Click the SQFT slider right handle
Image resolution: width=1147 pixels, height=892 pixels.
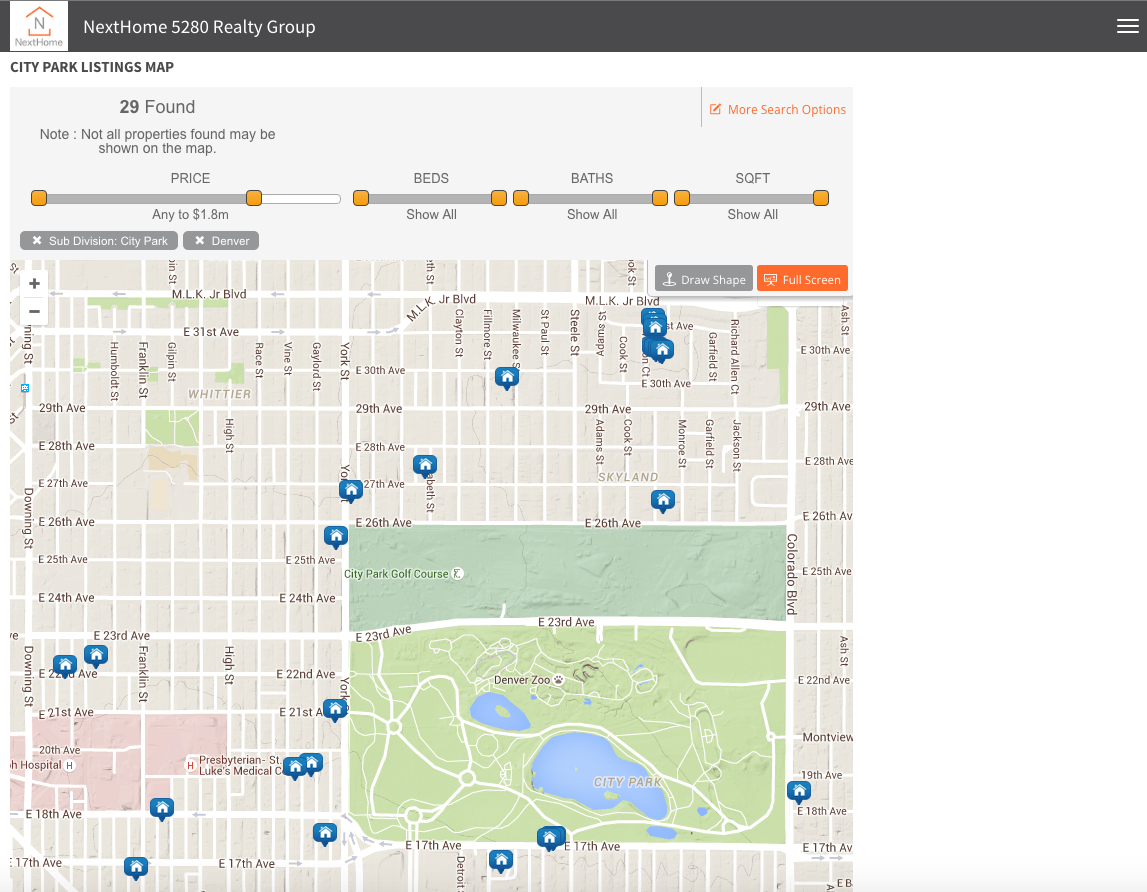tap(821, 198)
